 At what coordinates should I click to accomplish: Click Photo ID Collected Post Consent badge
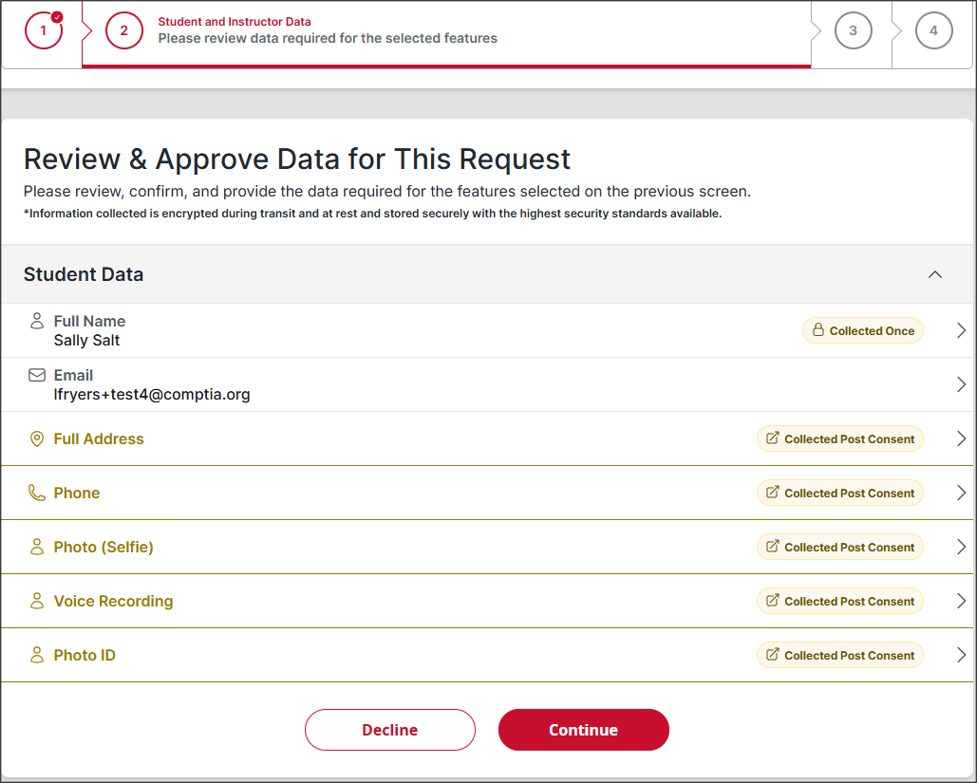[840, 655]
